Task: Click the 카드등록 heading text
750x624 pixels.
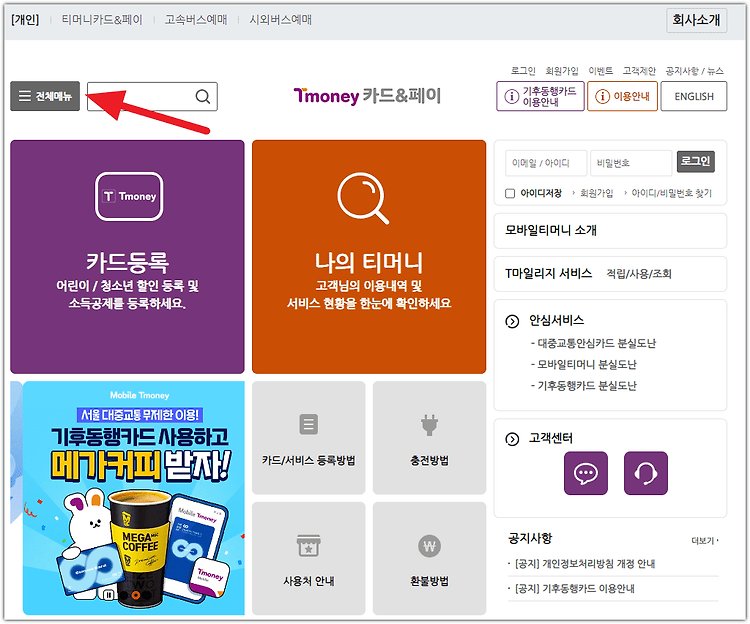Action: click(x=127, y=263)
